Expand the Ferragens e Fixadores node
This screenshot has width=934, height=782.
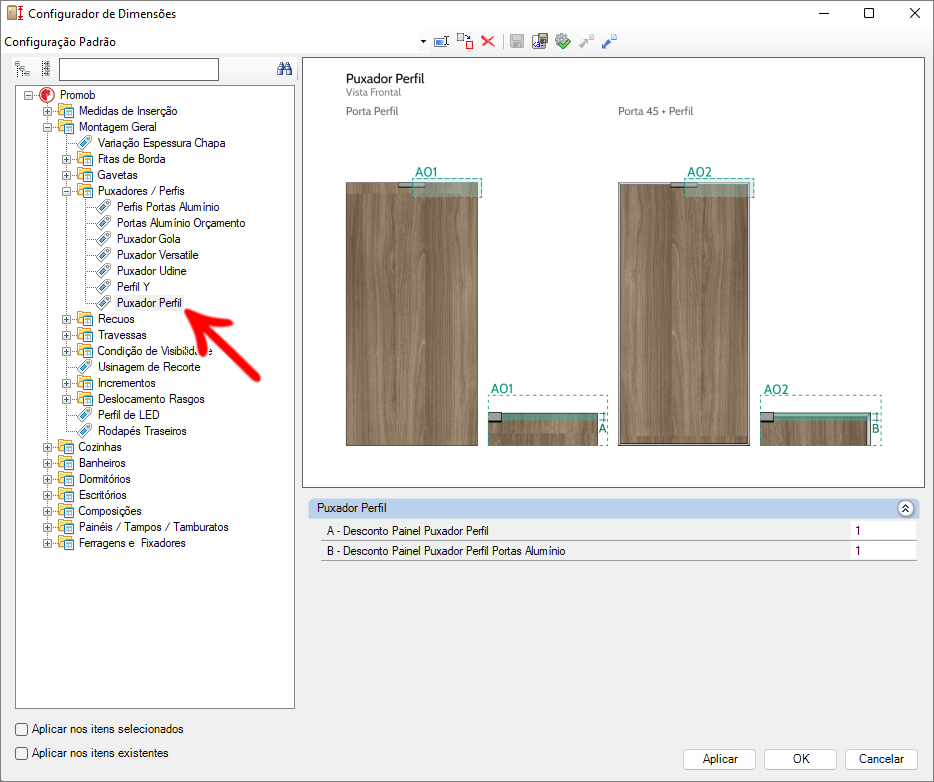(47, 543)
